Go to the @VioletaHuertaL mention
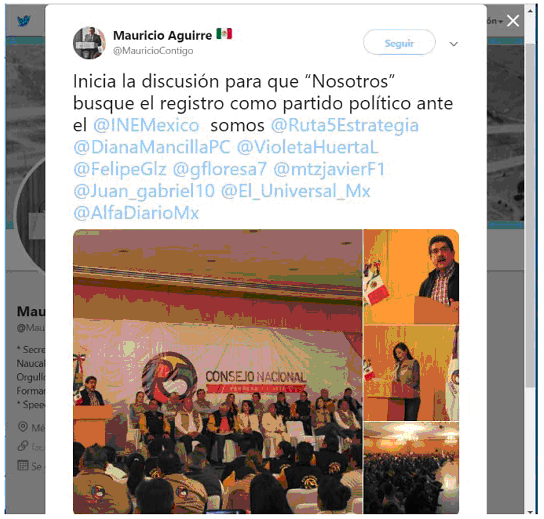This screenshot has height=519, width=544. pyautogui.click(x=308, y=147)
